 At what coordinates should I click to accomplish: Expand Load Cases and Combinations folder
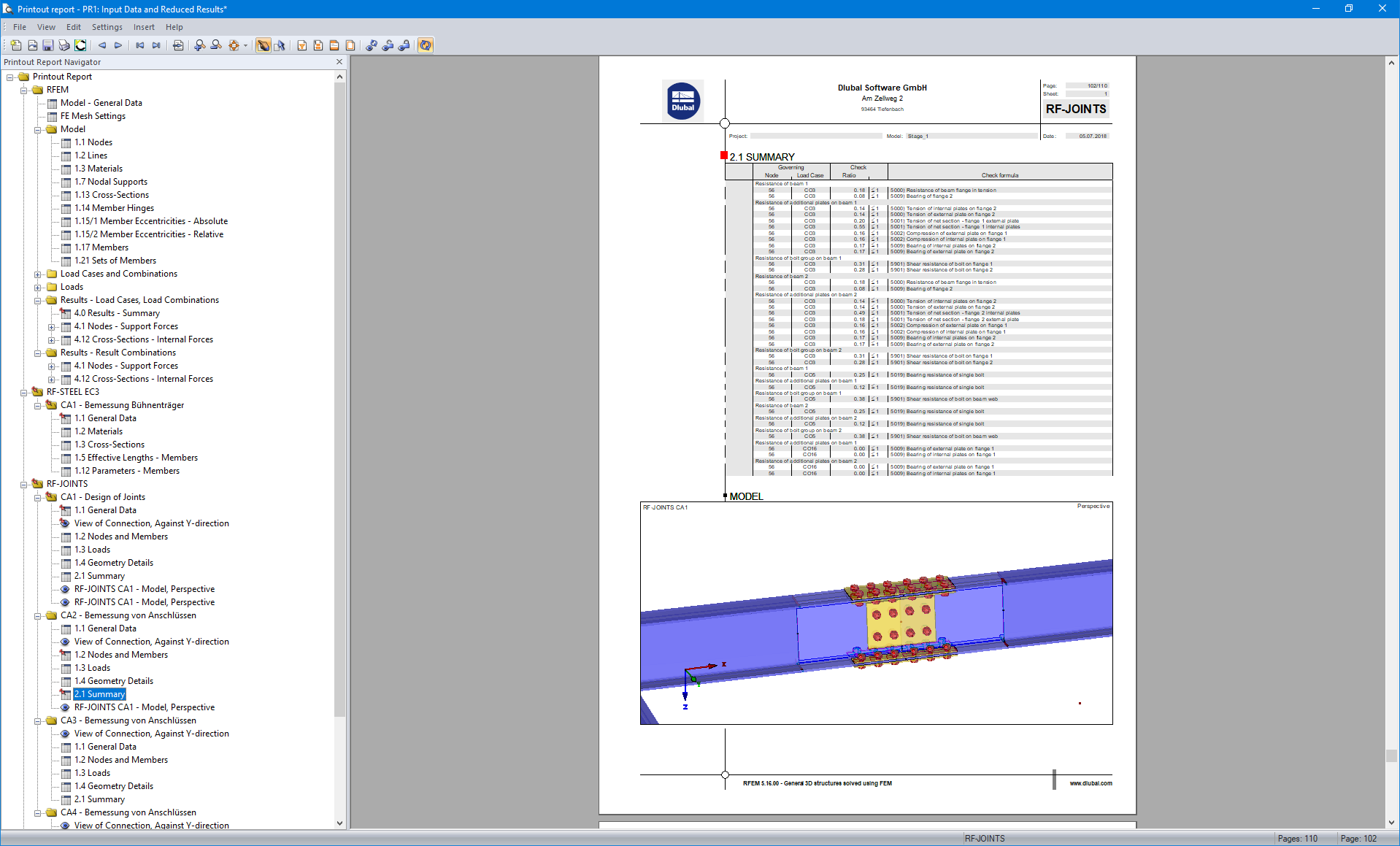(38, 274)
